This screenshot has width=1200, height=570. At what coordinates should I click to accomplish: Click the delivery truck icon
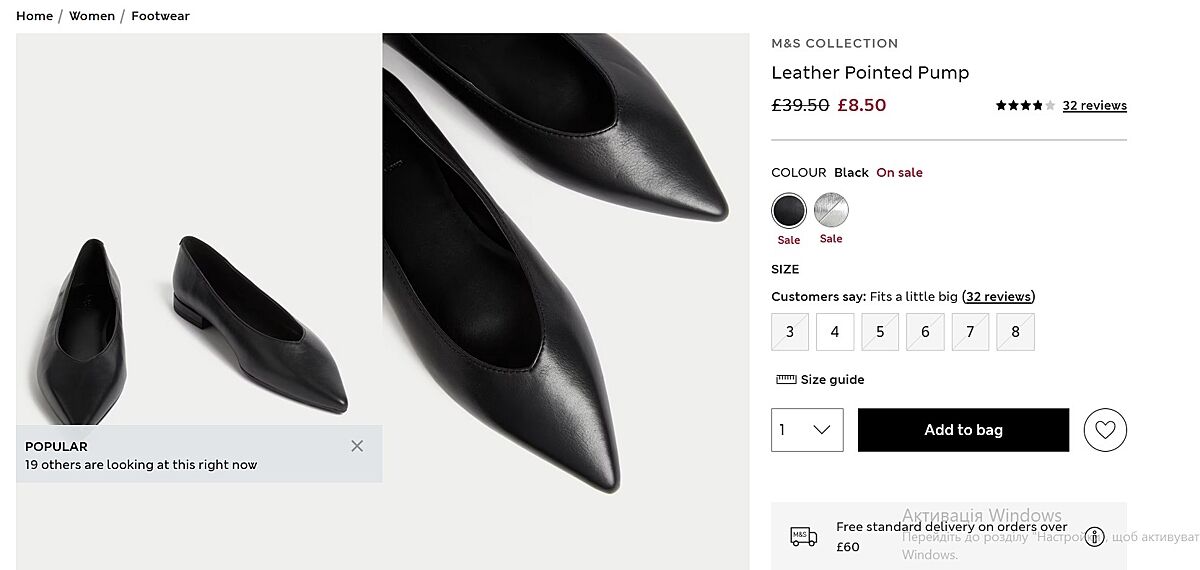coord(803,537)
